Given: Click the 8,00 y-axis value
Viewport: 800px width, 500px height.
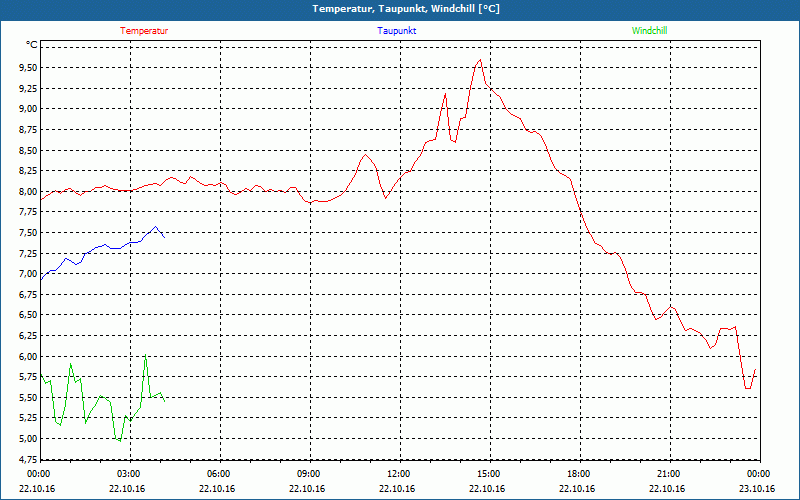Looking at the screenshot, I should click(x=28, y=191).
